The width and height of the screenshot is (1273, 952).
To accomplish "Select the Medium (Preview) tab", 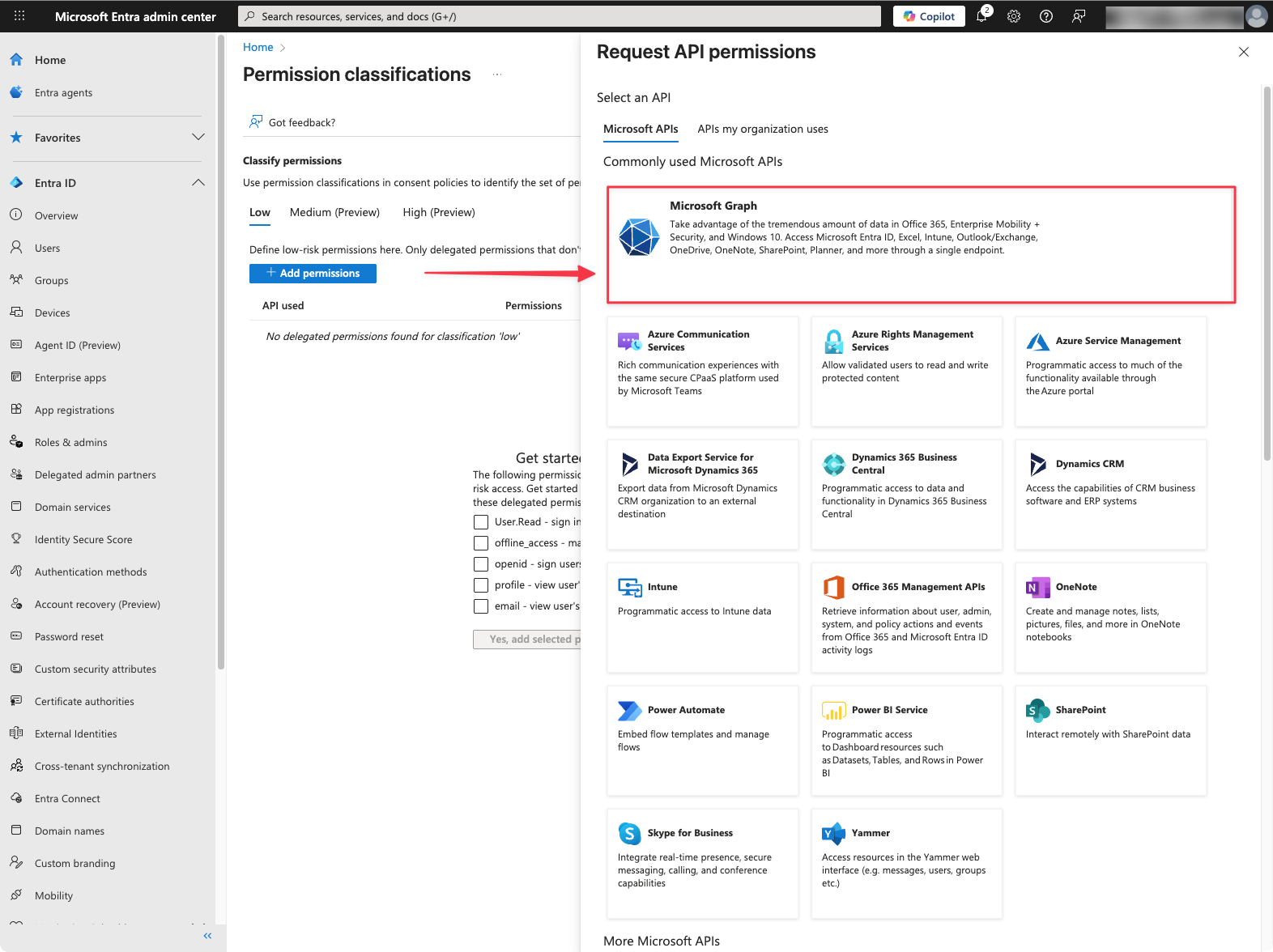I will click(x=334, y=212).
